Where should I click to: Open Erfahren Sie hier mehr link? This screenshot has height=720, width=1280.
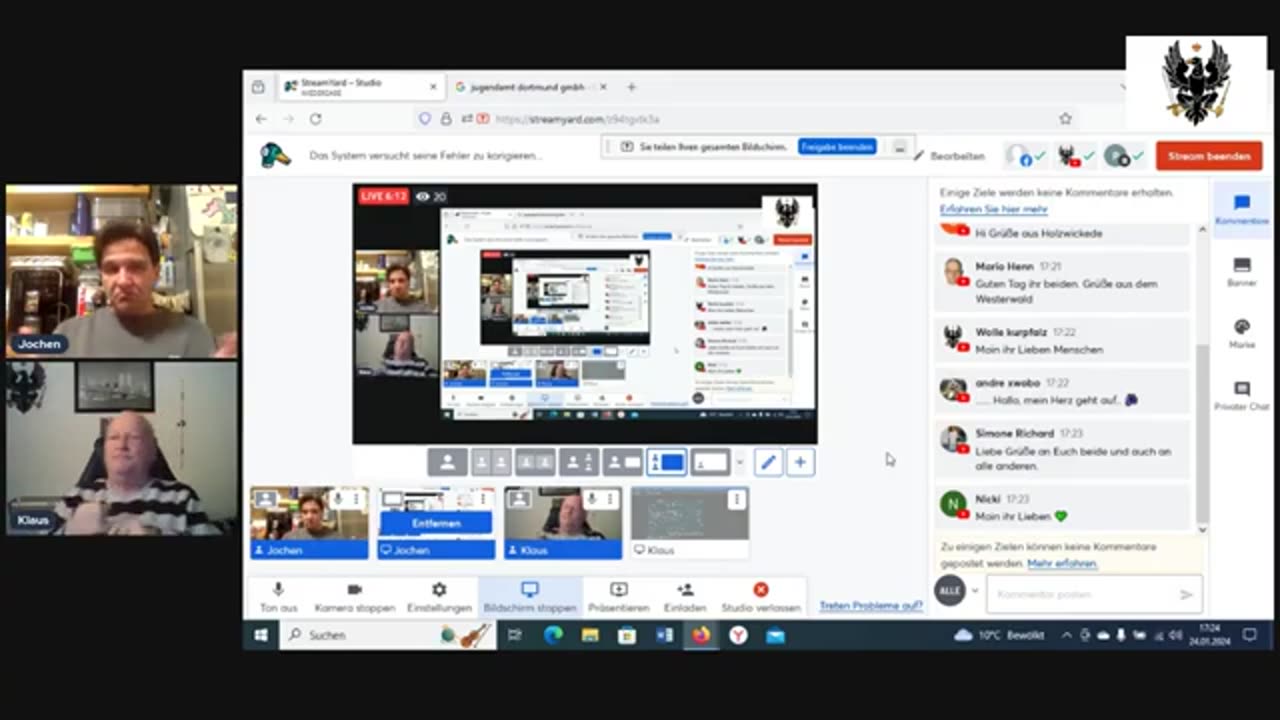click(993, 209)
